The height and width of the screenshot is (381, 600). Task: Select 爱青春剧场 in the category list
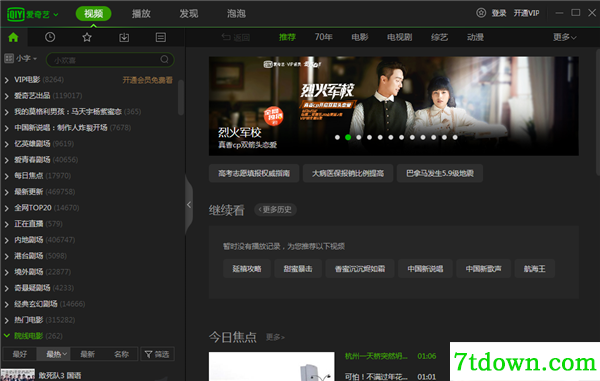(32, 160)
